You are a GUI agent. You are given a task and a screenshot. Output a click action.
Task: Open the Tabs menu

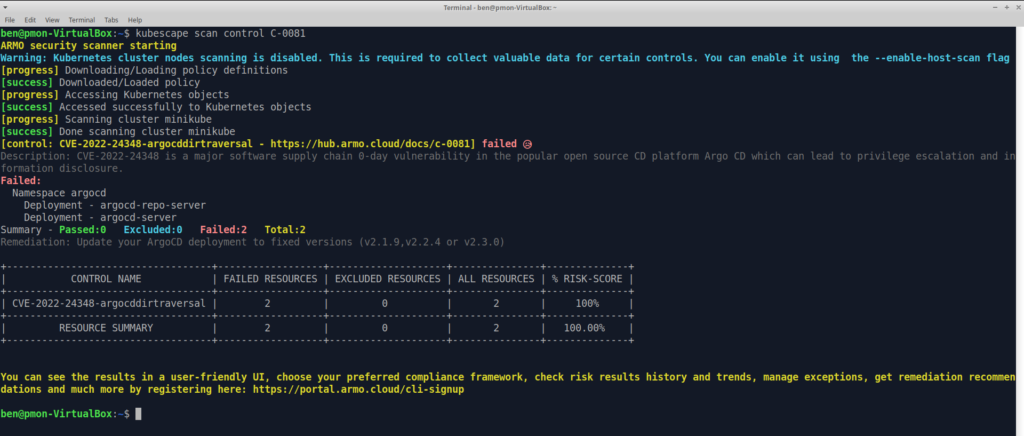(x=111, y=20)
